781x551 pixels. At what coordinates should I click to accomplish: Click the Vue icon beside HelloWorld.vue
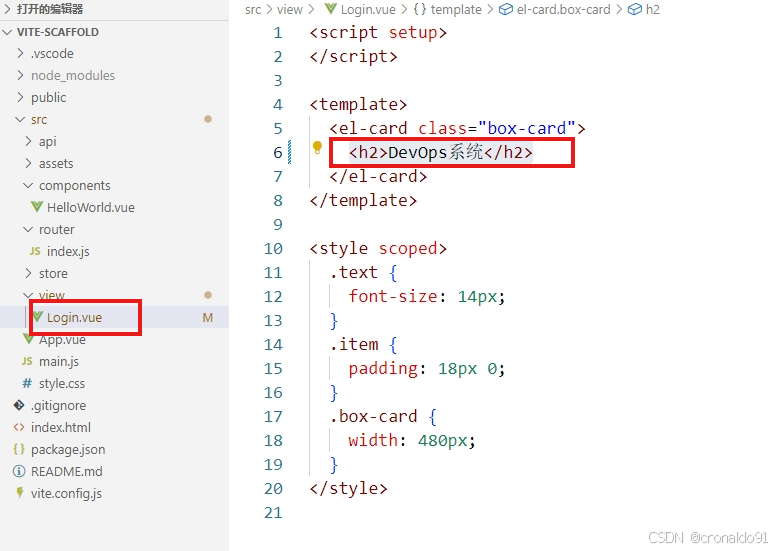pyautogui.click(x=36, y=207)
